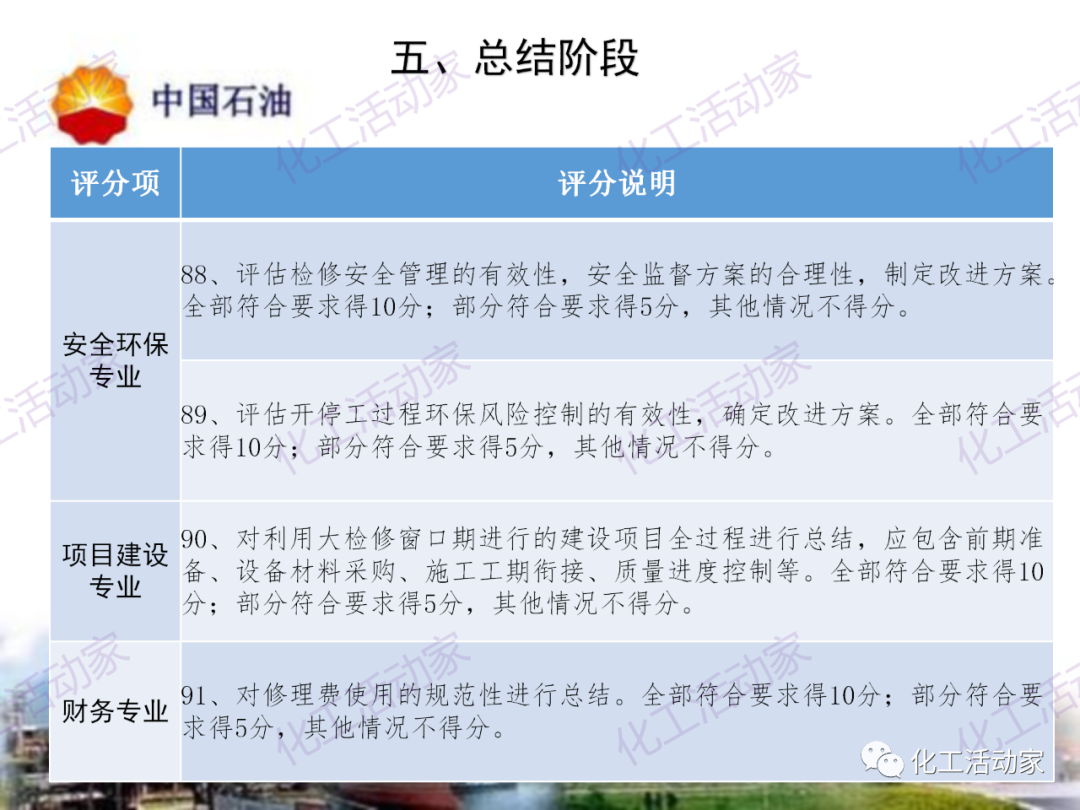
Task: Click the WeChat icon beside 化工活动家
Action: coord(882,760)
